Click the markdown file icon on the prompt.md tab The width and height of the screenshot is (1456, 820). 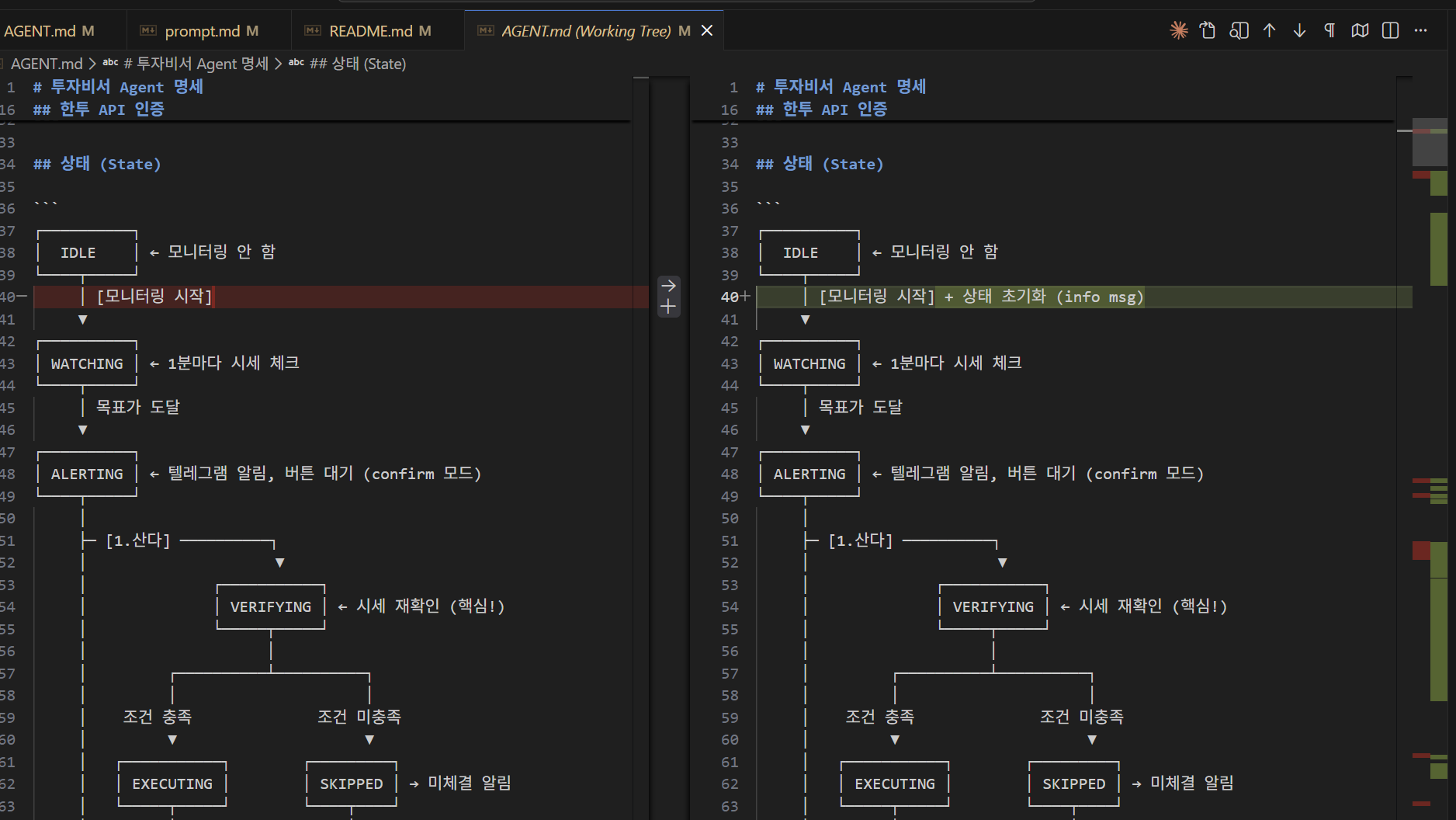(x=147, y=30)
